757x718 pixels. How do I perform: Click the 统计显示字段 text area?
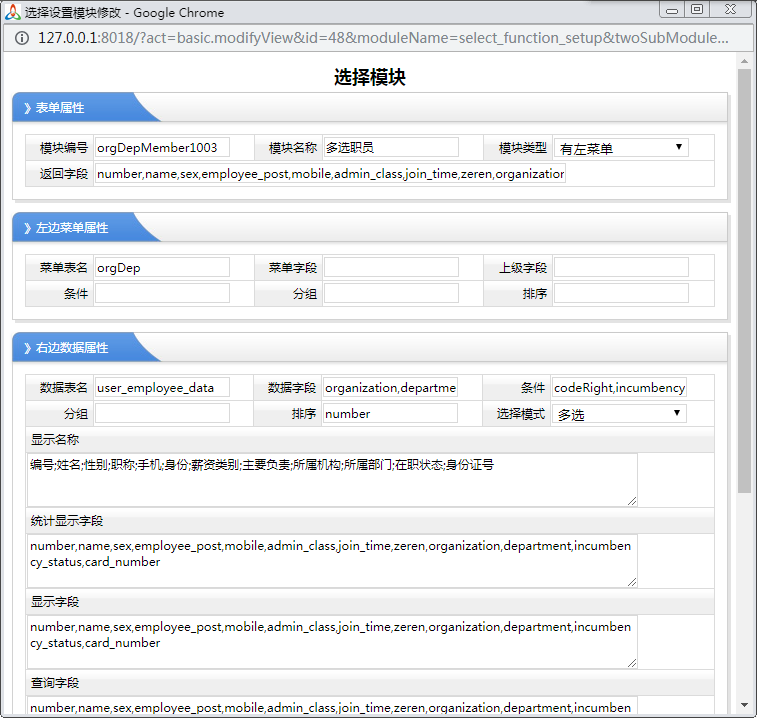332,560
